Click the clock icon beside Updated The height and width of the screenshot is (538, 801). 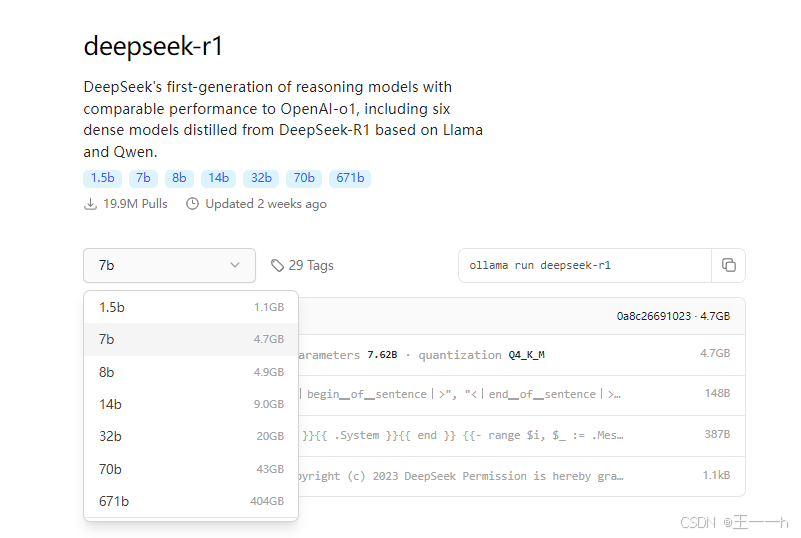[192, 204]
